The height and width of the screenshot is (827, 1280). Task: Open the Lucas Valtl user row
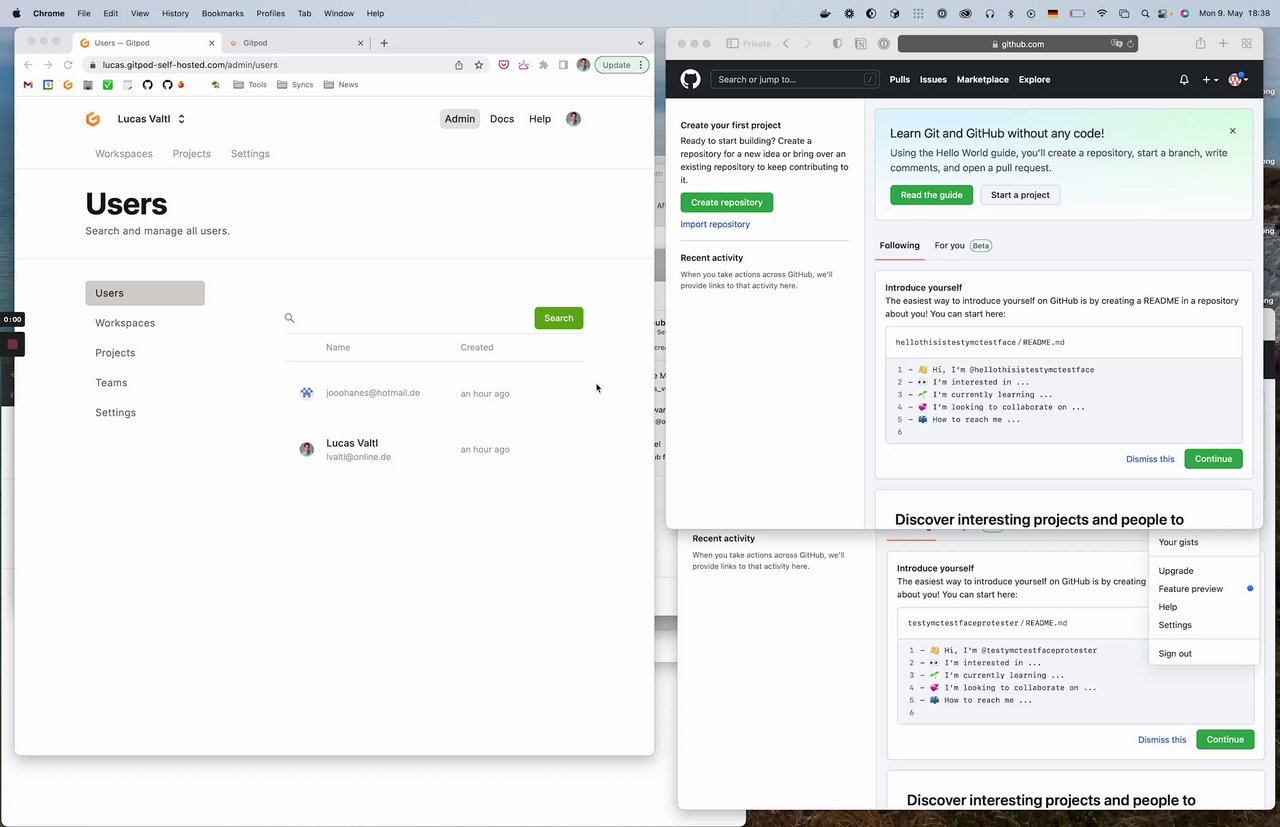point(434,449)
